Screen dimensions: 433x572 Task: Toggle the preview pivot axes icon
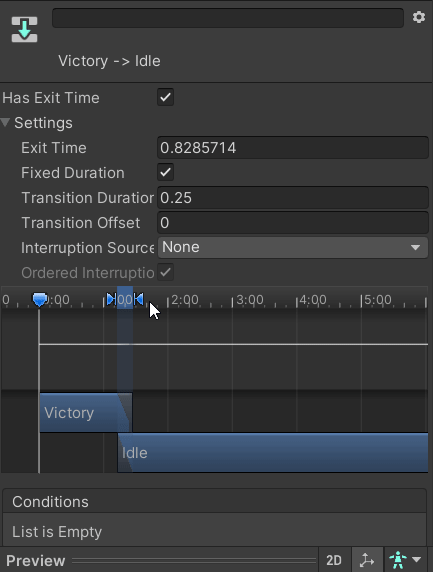pos(367,560)
